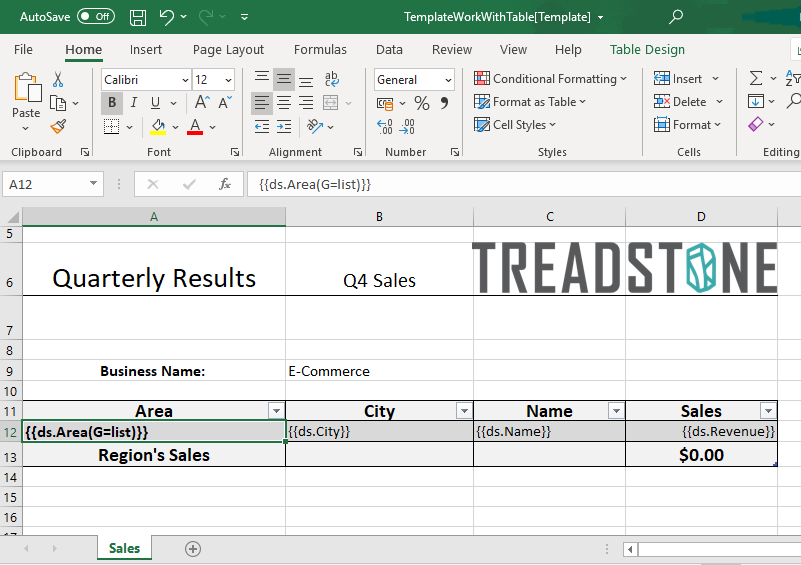
Task: Expand the Paste options arrow
Action: point(26,128)
